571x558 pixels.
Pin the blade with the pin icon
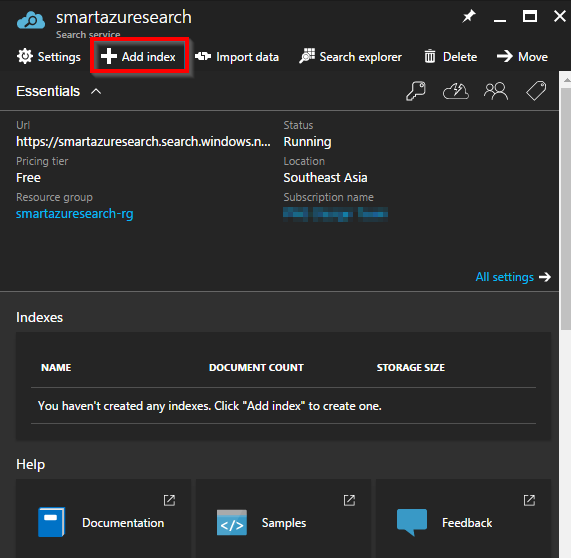click(x=469, y=16)
